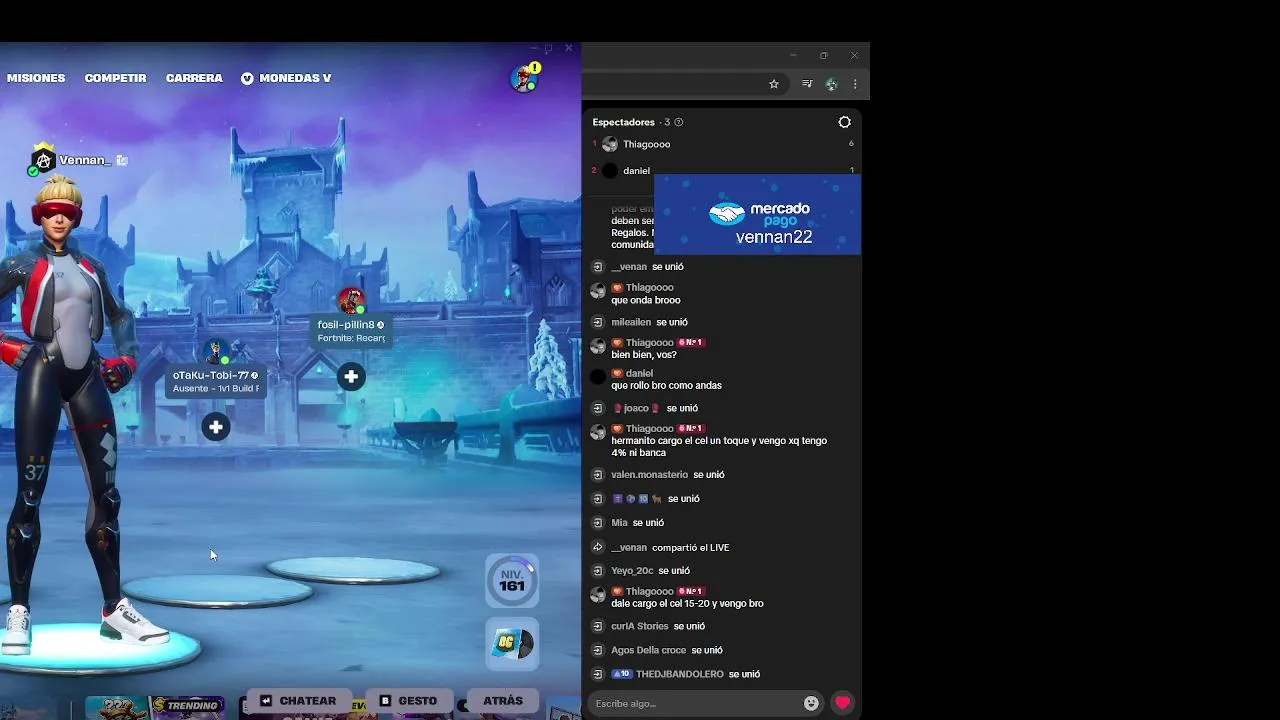
Task: Click message about charging the phone 4%
Action: (719, 447)
